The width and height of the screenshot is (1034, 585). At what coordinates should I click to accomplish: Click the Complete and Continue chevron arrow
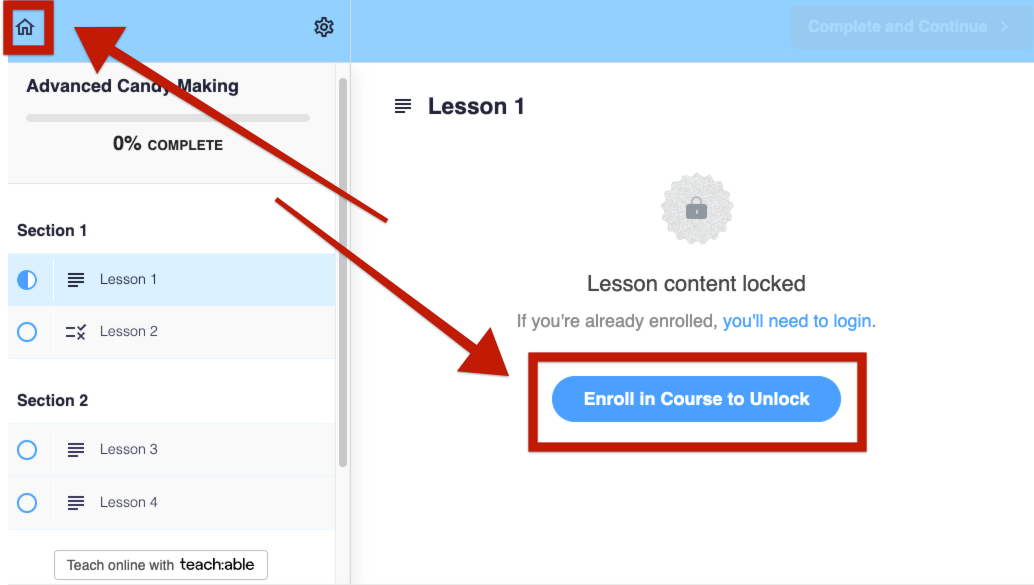(1004, 26)
